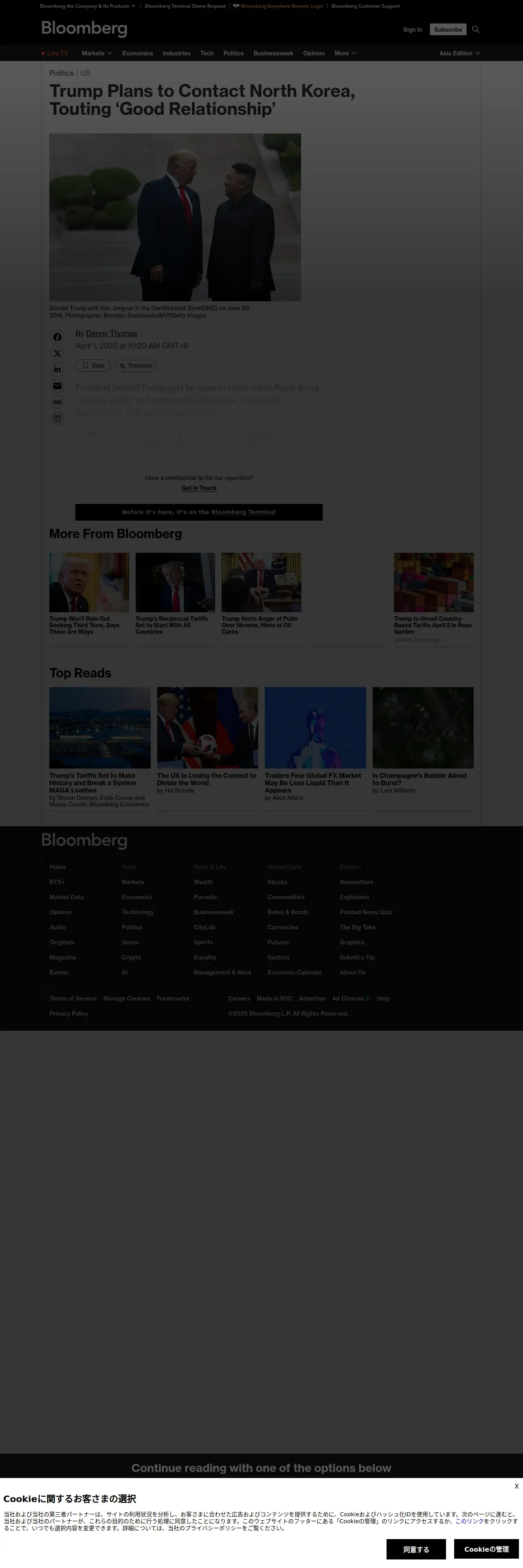Expand Markets dropdown in navigation
Viewport: 523px width, 1568px height.
click(97, 54)
